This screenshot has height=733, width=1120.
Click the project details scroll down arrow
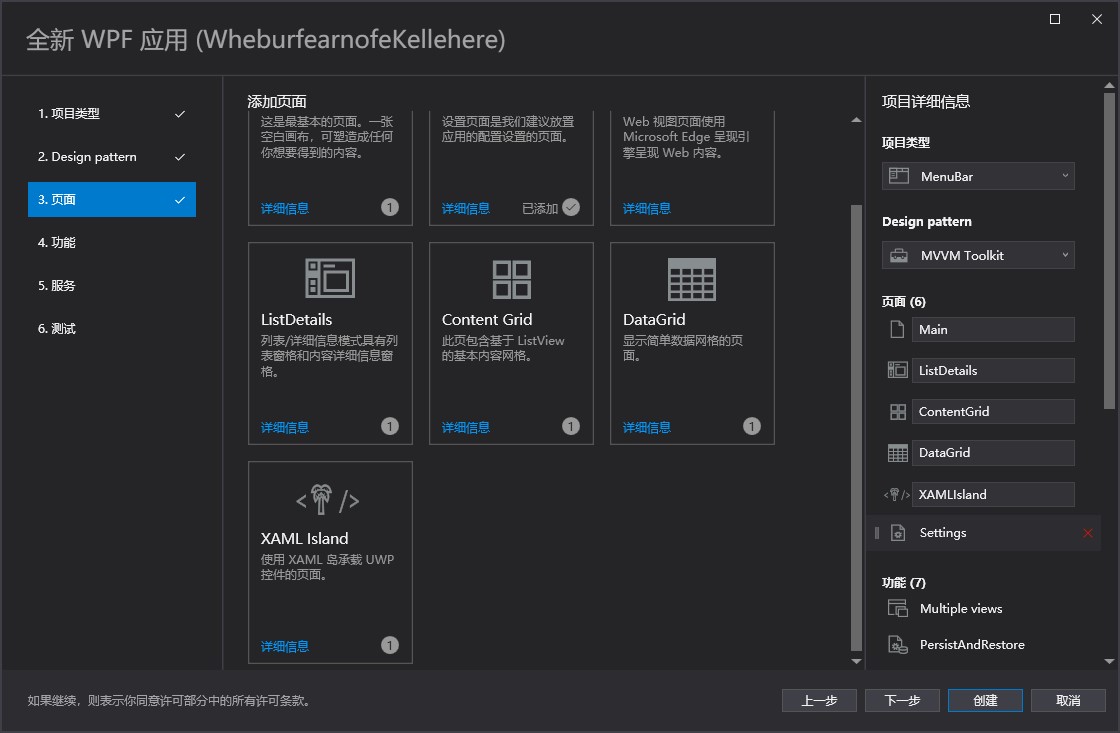1109,662
